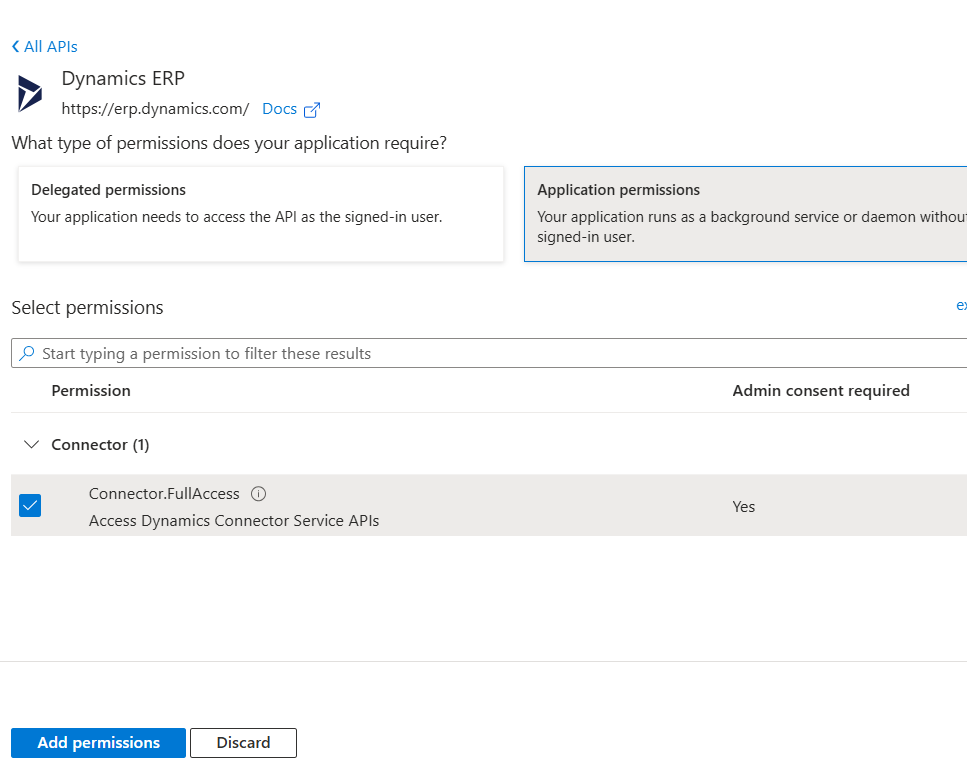The height and width of the screenshot is (764, 967).
Task: Focus the permission filter search box
Action: [489, 353]
